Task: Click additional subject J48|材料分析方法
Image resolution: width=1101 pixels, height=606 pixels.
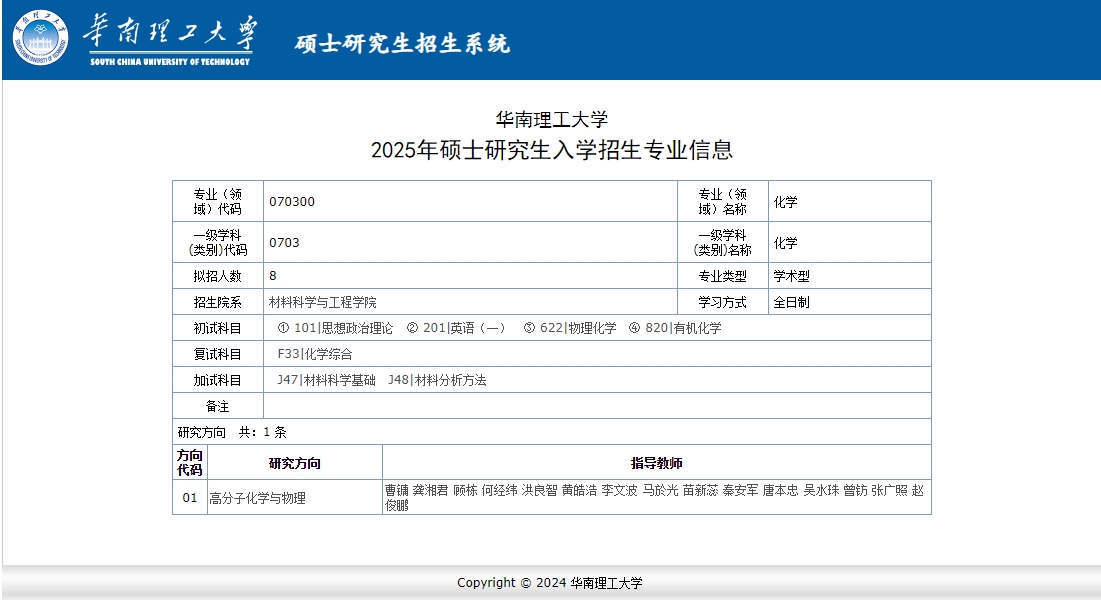Action: (437, 380)
